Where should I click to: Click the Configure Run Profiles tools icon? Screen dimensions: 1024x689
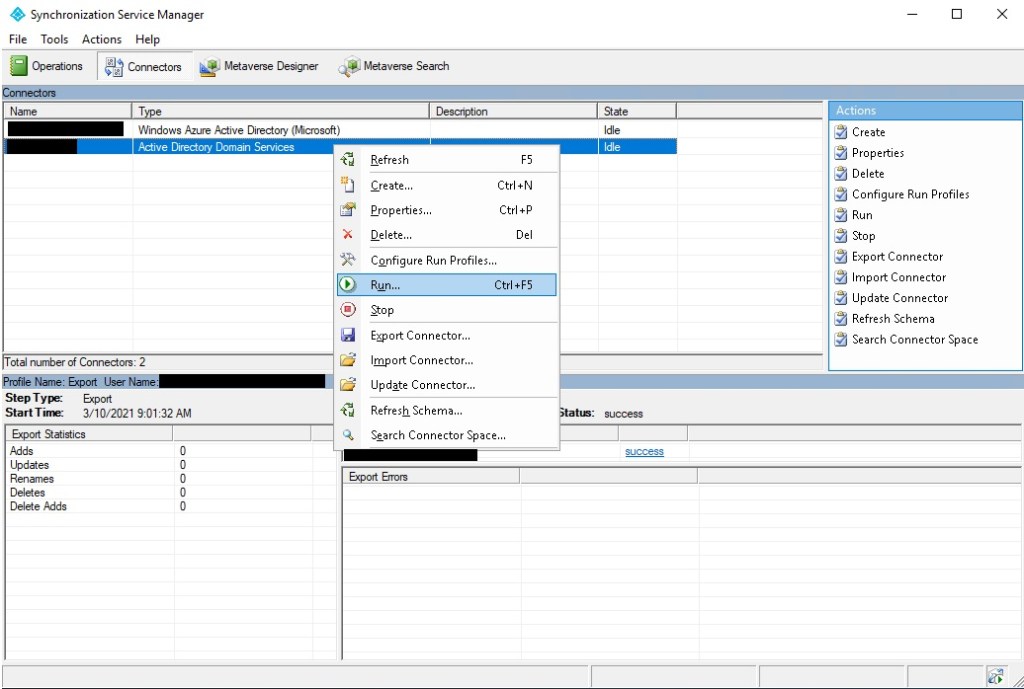coord(348,260)
